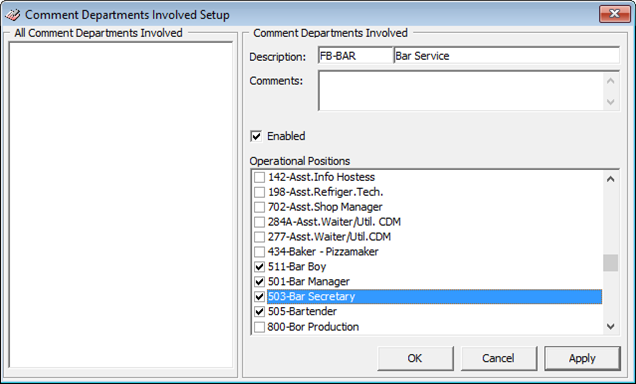Click the window title bar icon
The image size is (636, 384).
click(13, 15)
